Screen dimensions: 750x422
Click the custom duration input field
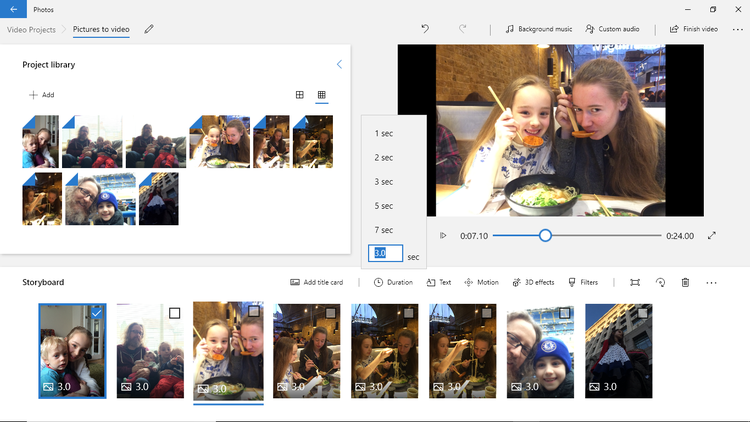coord(385,253)
